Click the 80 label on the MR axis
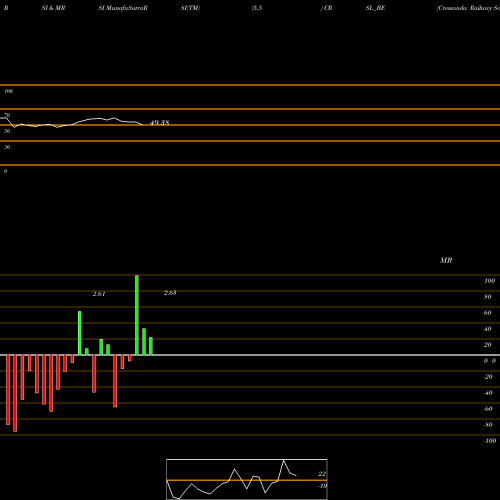 pos(488,297)
